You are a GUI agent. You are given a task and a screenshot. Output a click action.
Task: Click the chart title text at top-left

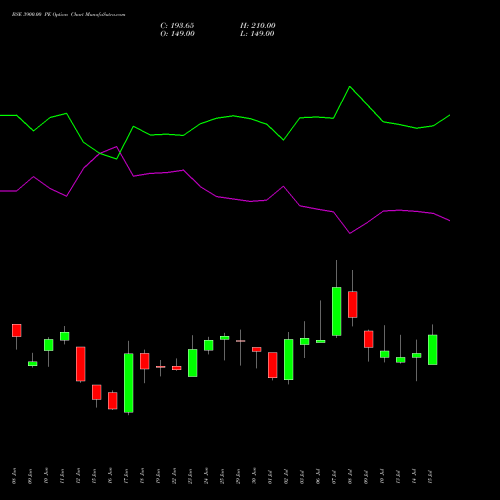click(x=69, y=15)
